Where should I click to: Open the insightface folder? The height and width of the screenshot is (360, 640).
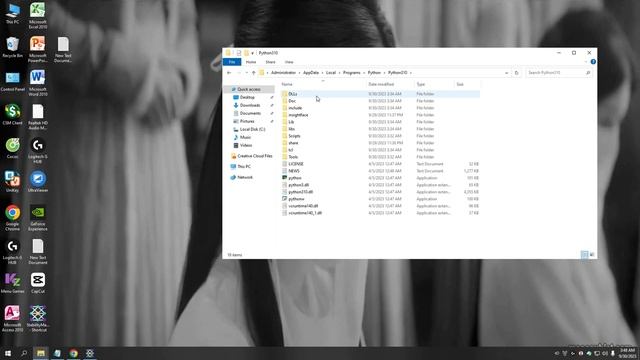coord(298,115)
